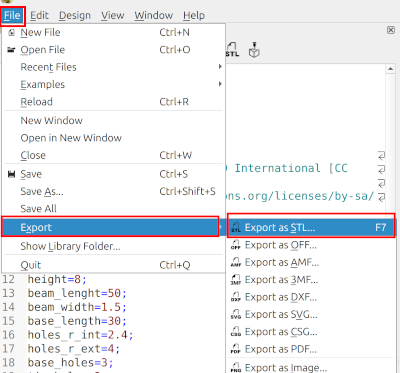Open the Window menu

[x=154, y=16]
